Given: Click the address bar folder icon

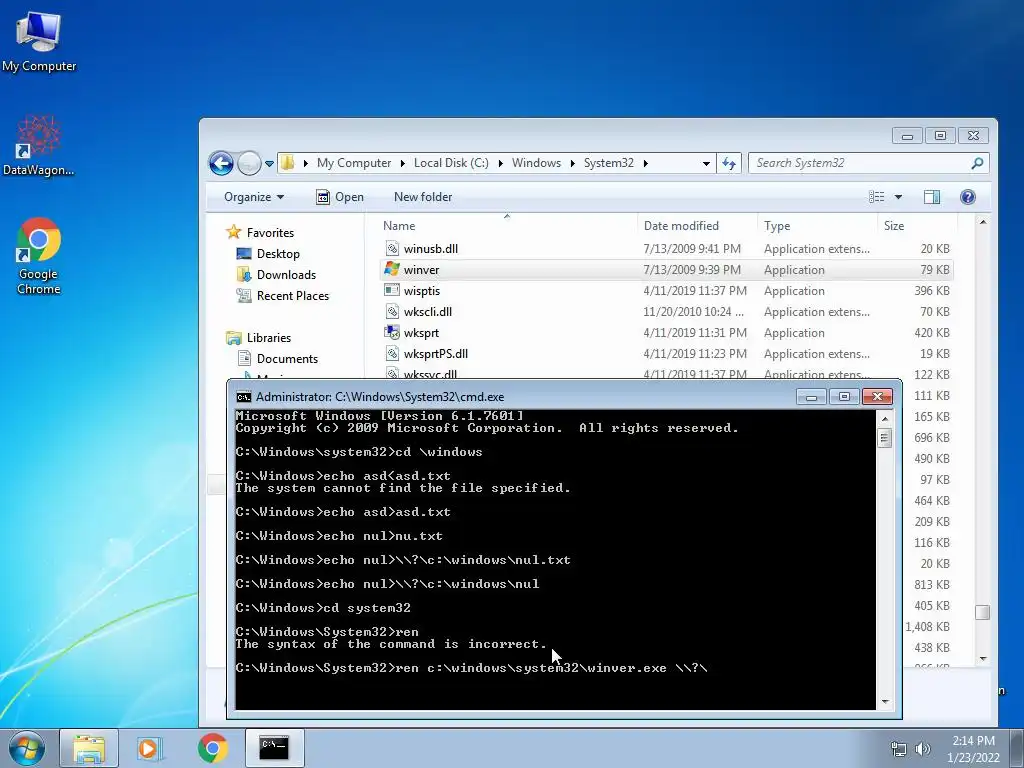Looking at the screenshot, I should point(288,163).
